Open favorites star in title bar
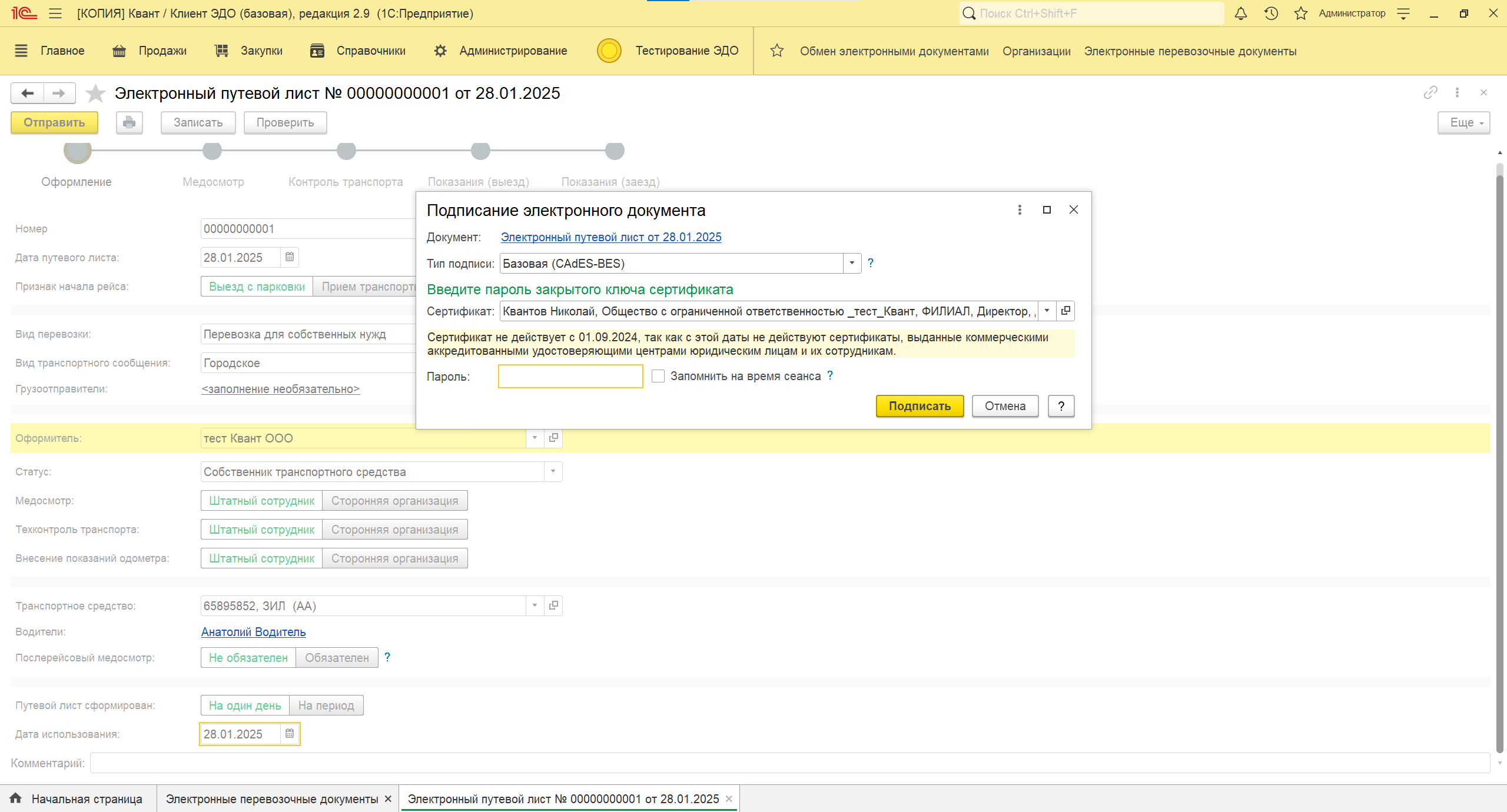 tap(1301, 14)
